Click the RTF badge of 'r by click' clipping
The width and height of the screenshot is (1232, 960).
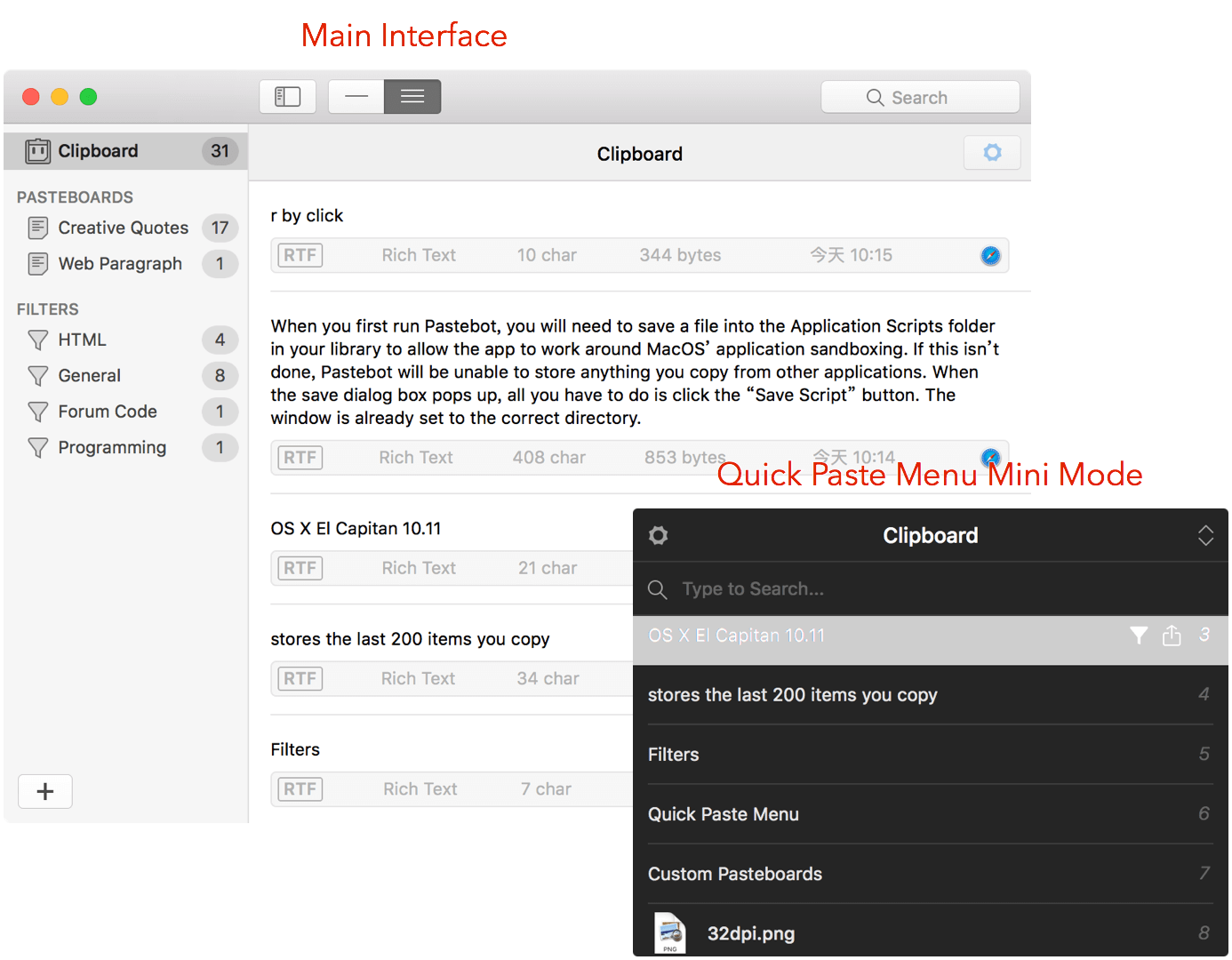pyautogui.click(x=300, y=255)
